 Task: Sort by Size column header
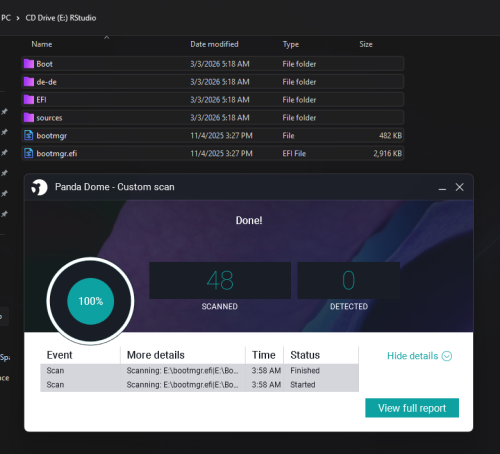coord(366,44)
